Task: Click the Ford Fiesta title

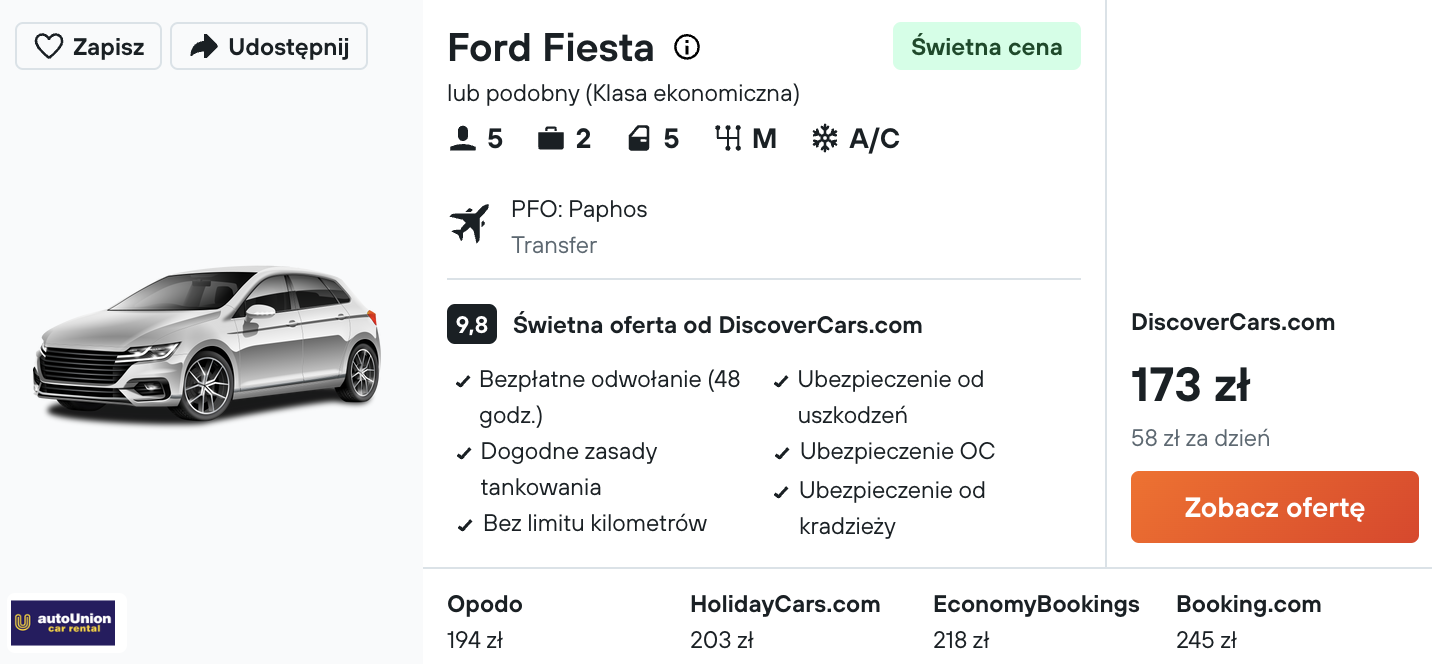Action: tap(551, 47)
